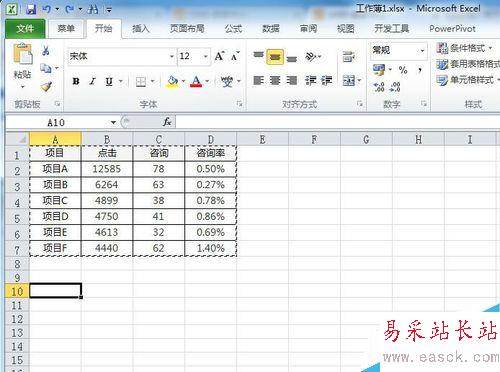Open the 字体 font dialog launcher
500x372 pixels.
pos(239,104)
